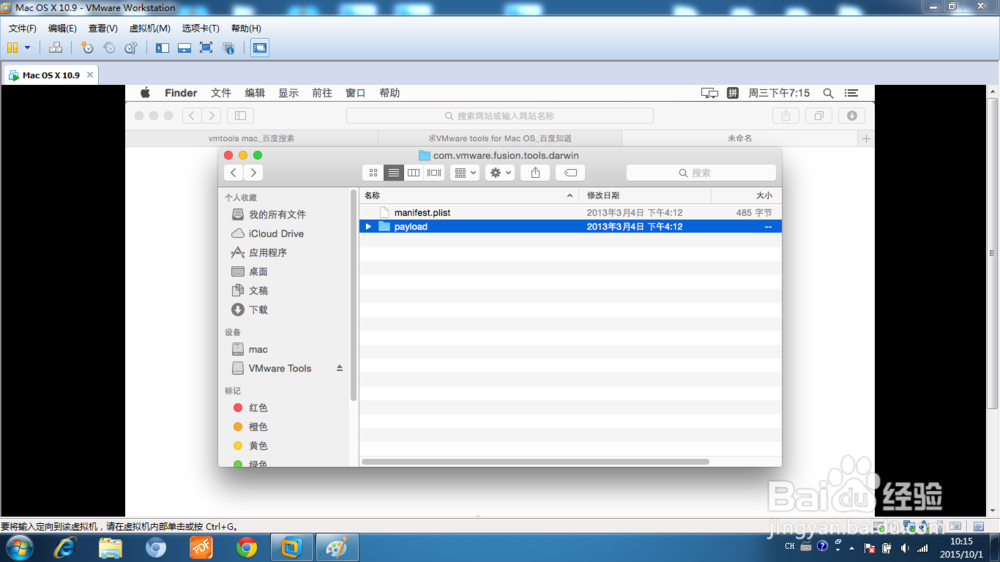Open 应用程序 in the Finder sidebar
This screenshot has height=562, width=1000.
click(x=267, y=253)
